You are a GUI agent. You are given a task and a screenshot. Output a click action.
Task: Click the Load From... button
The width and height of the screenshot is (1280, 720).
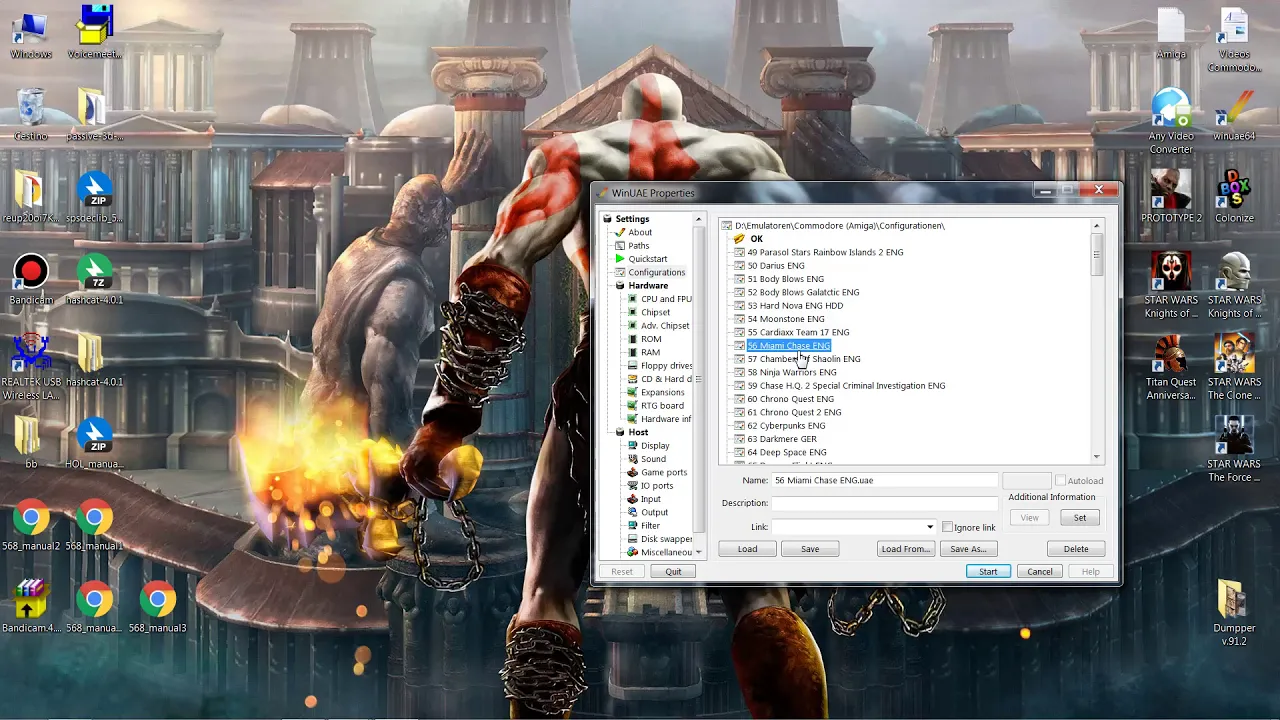(905, 549)
